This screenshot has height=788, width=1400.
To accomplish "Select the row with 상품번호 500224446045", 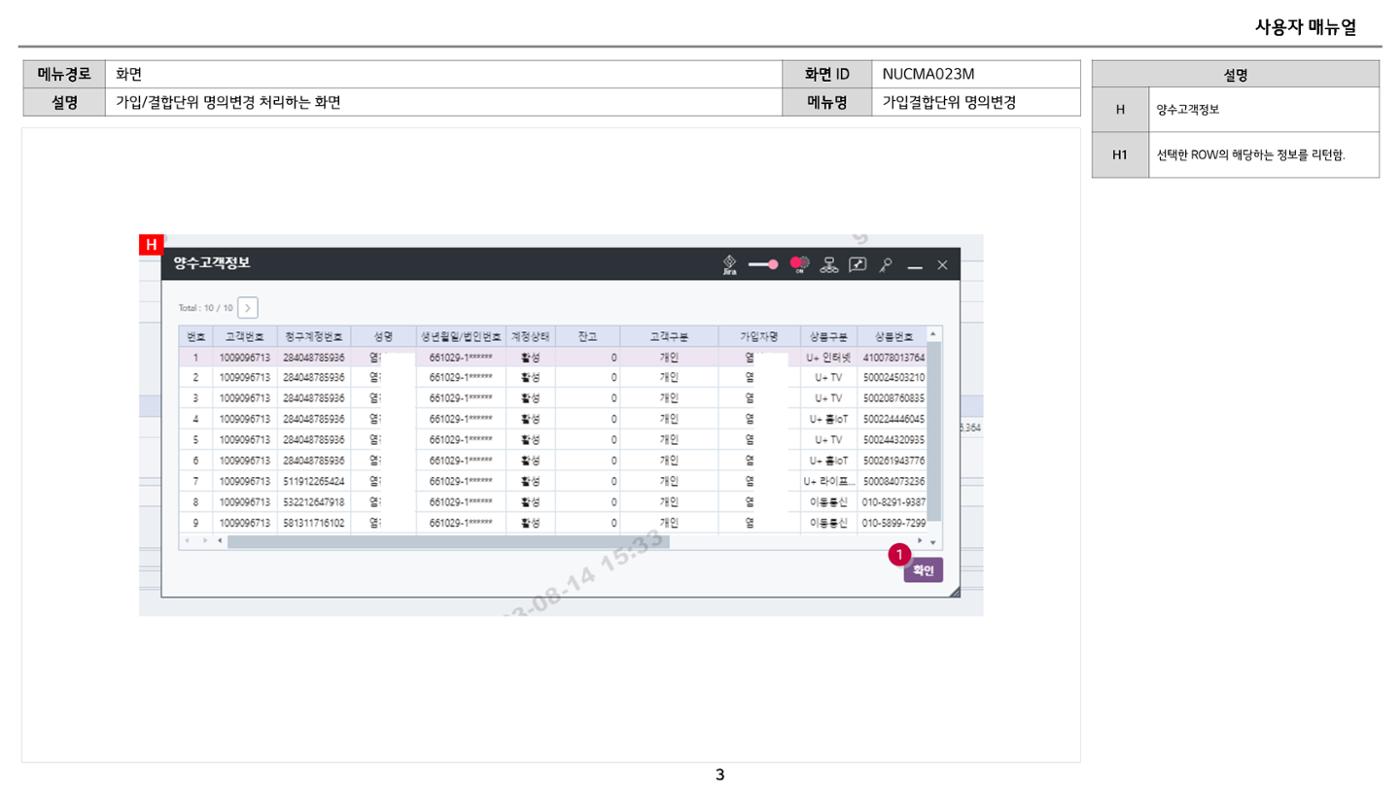I will (x=553, y=419).
